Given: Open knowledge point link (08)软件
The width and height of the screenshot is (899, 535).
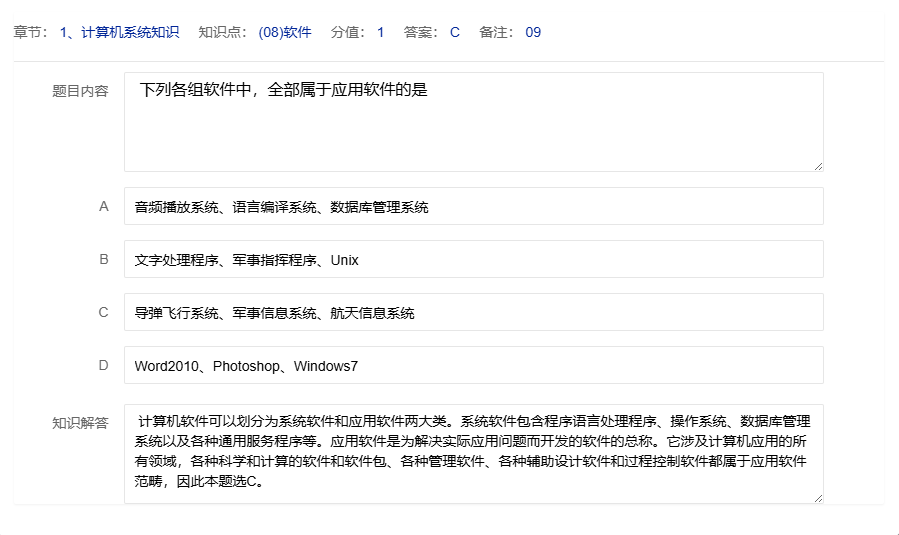Looking at the screenshot, I should (x=285, y=32).
